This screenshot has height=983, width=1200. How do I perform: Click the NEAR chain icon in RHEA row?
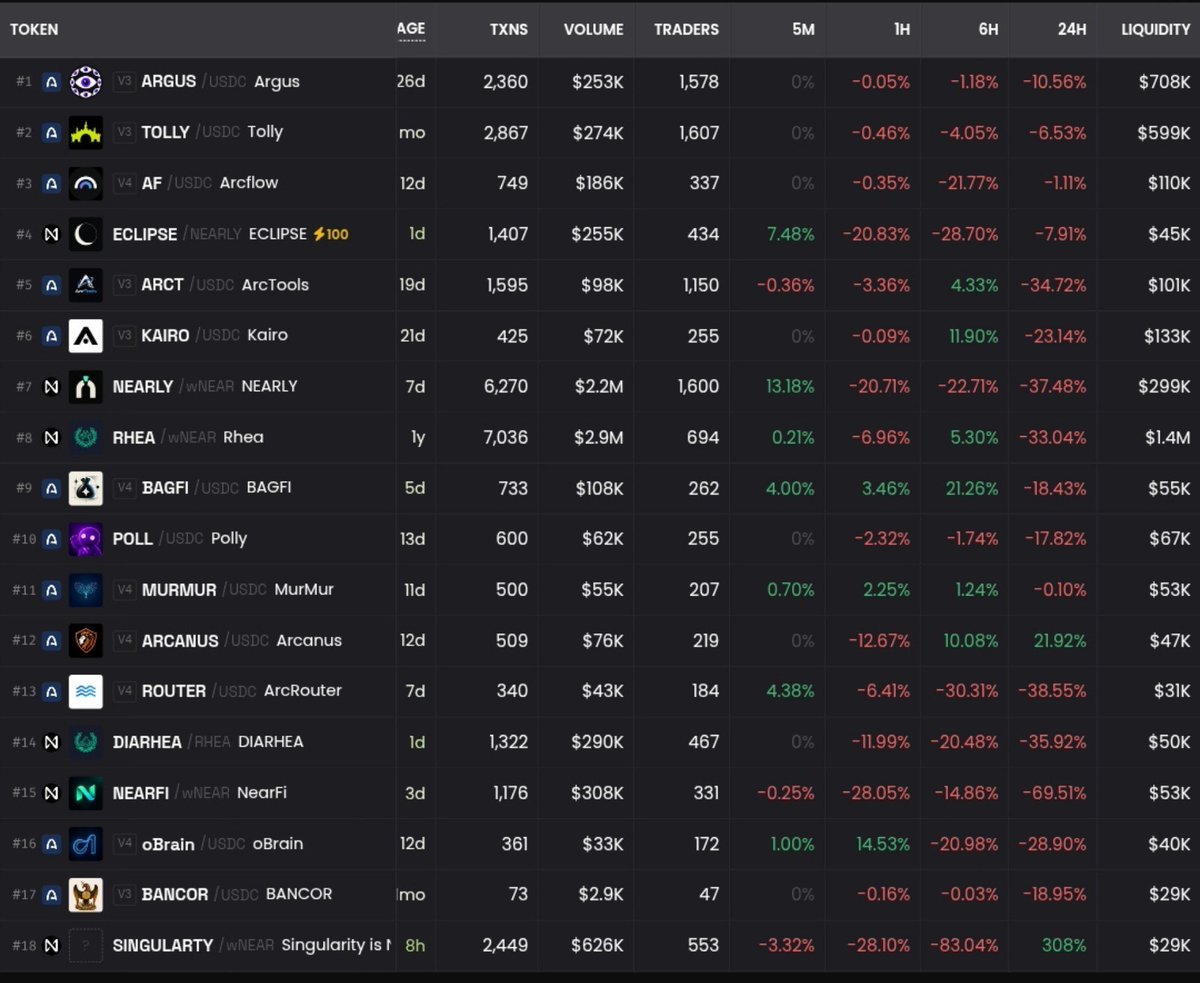(x=51, y=437)
